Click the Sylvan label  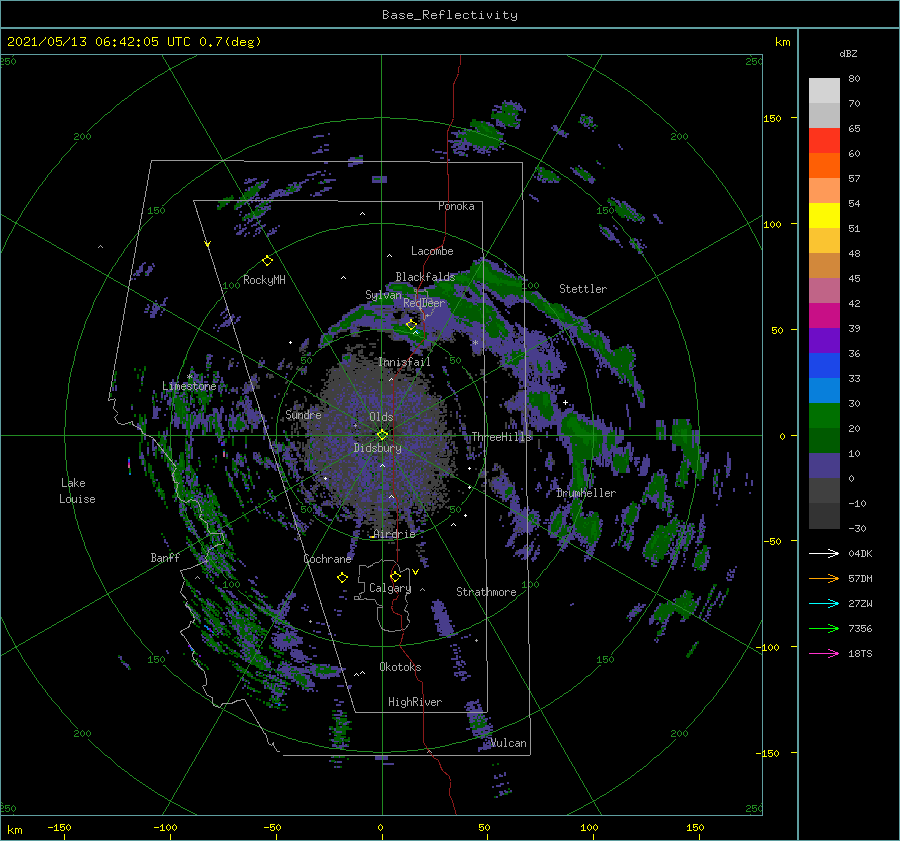[x=383, y=295]
